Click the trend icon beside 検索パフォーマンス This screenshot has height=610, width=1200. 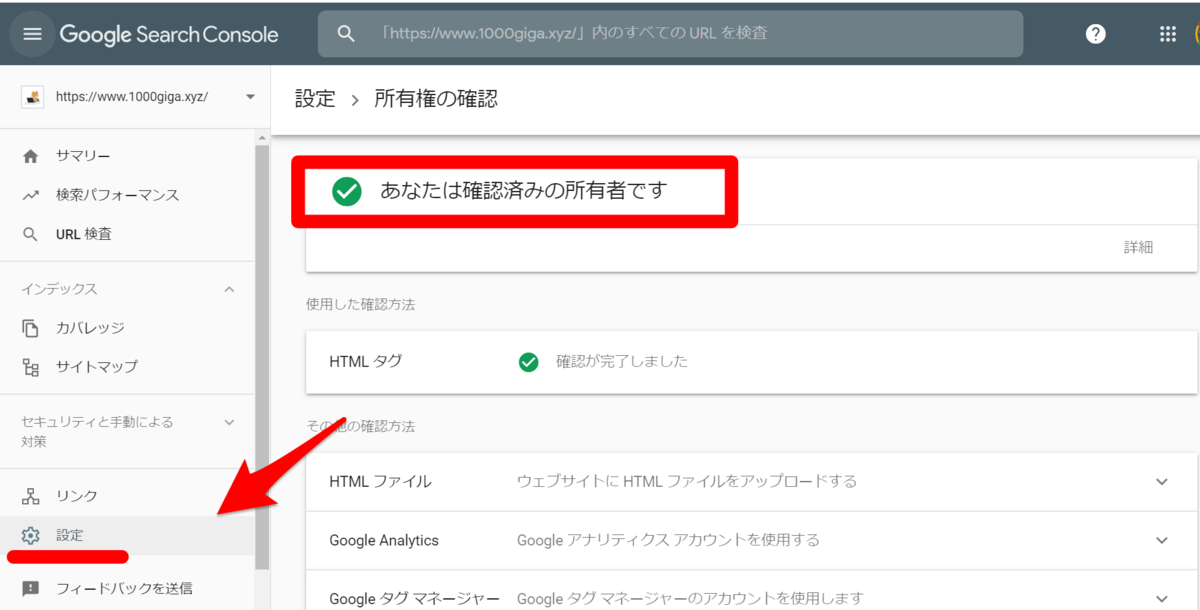pos(31,195)
